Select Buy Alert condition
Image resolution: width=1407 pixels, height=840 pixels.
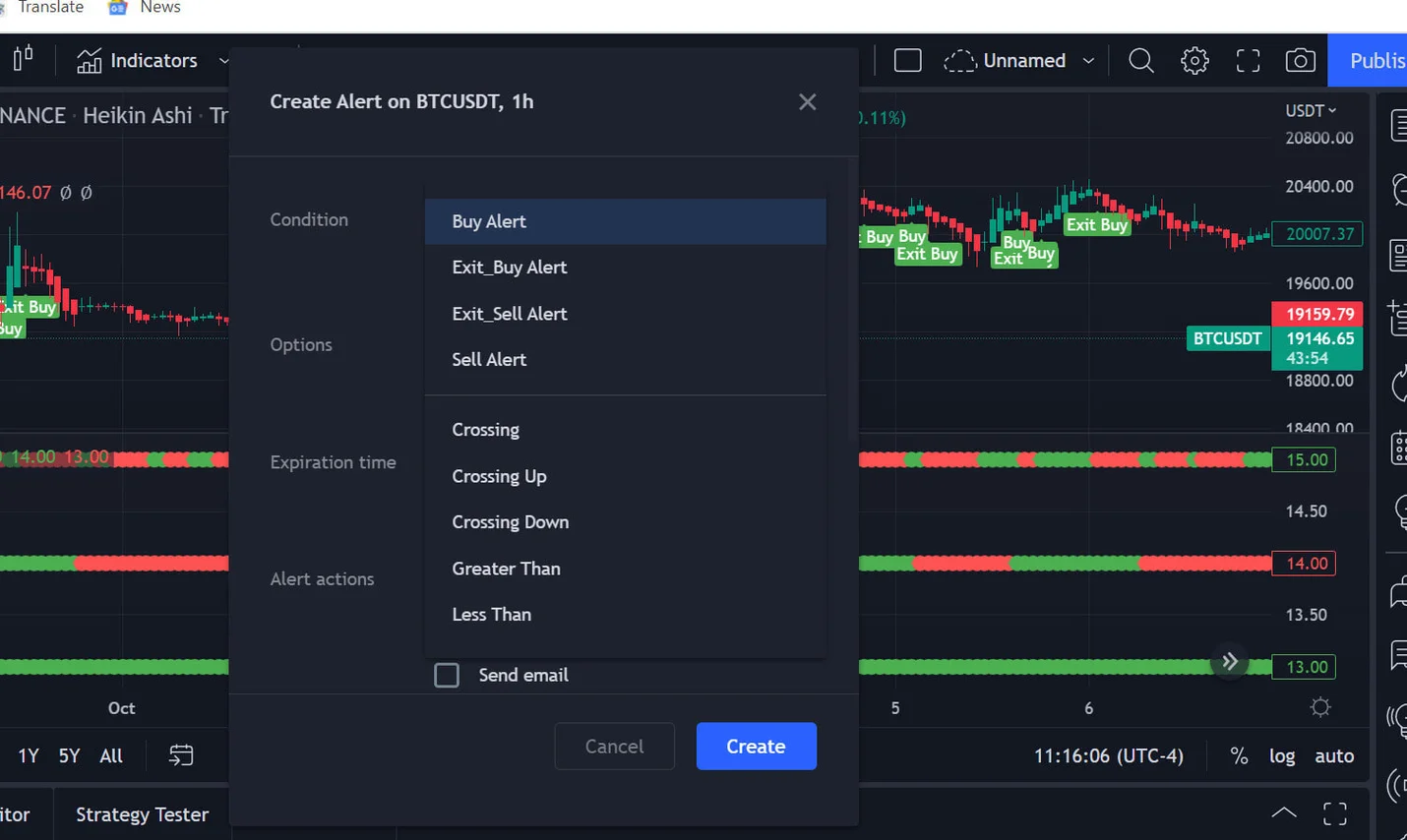point(625,221)
